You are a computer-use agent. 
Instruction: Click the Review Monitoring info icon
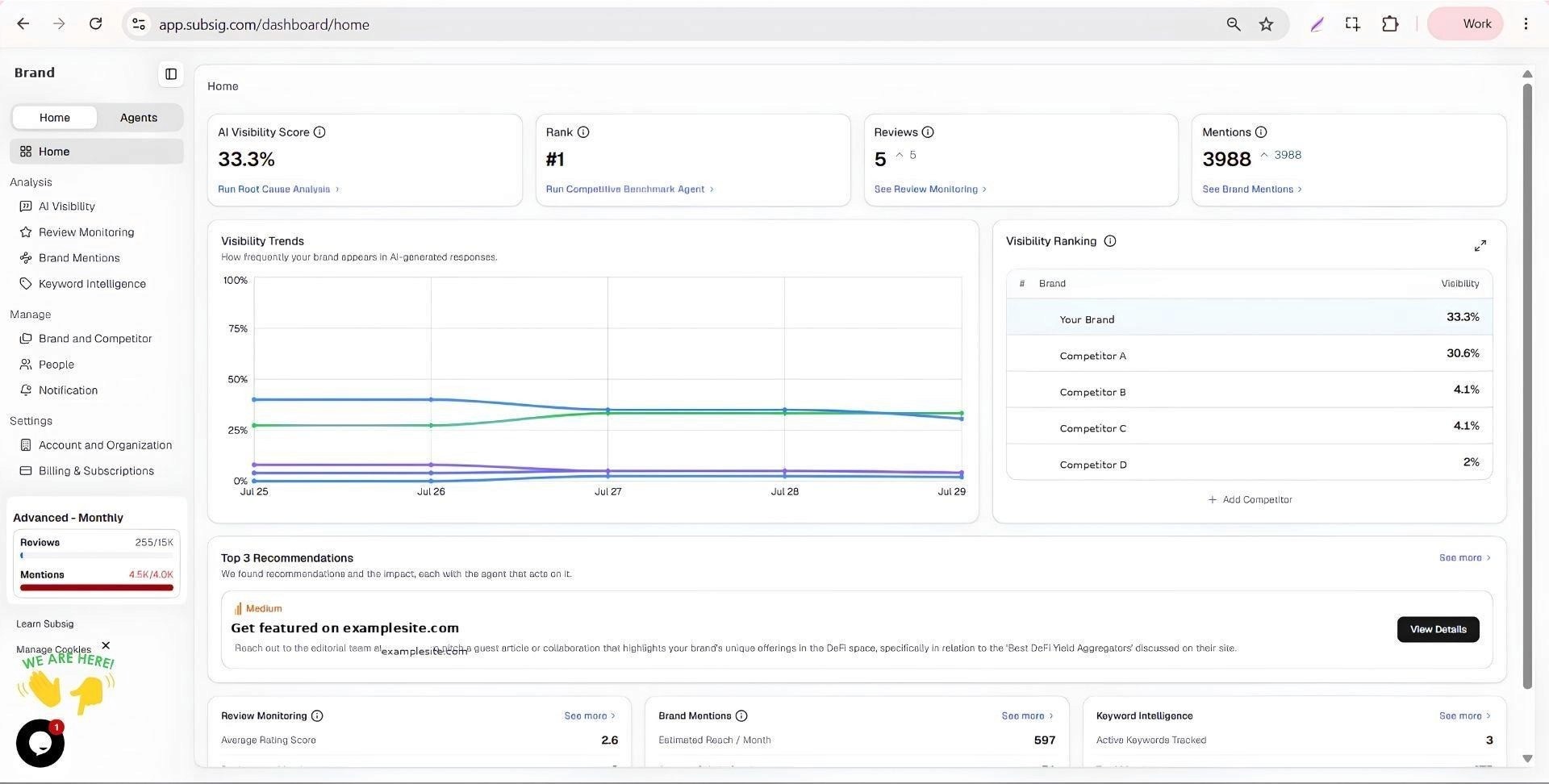(317, 716)
